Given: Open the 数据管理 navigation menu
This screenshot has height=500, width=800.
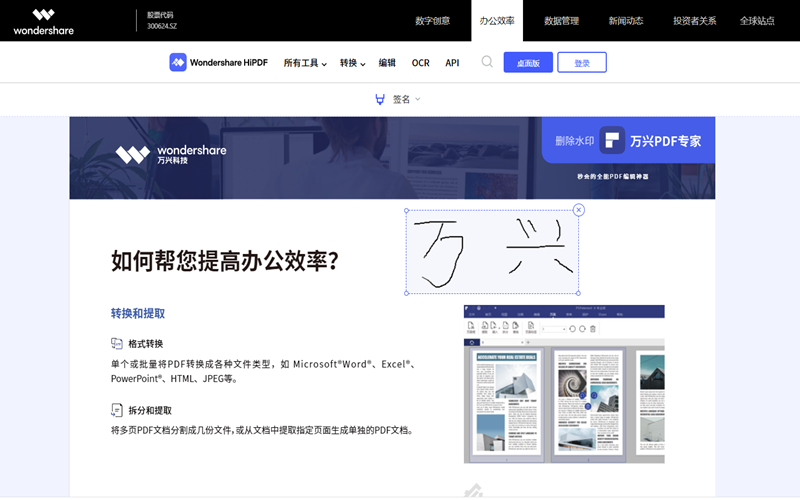Looking at the screenshot, I should (x=561, y=21).
